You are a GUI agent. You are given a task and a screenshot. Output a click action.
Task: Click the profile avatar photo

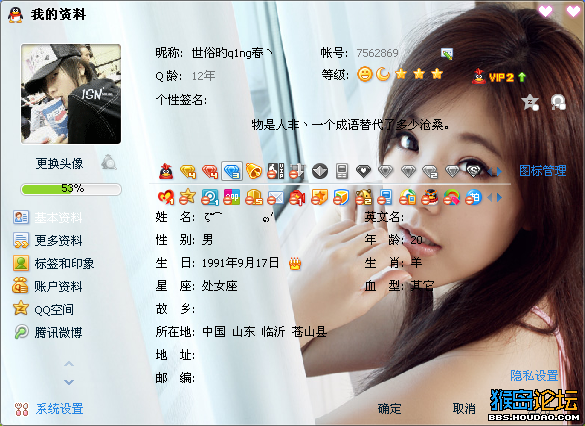pos(71,94)
